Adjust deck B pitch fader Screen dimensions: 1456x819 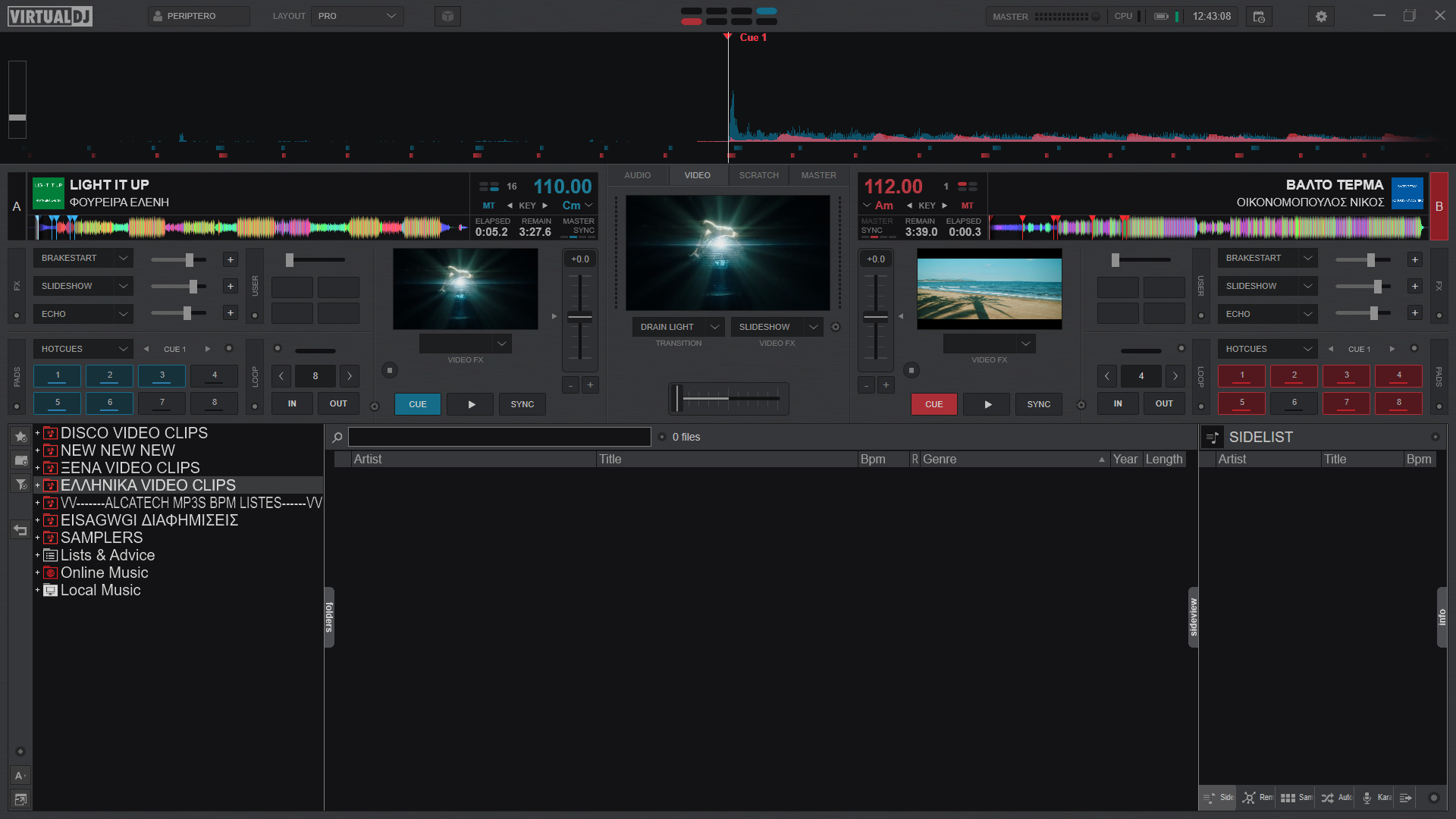point(876,317)
